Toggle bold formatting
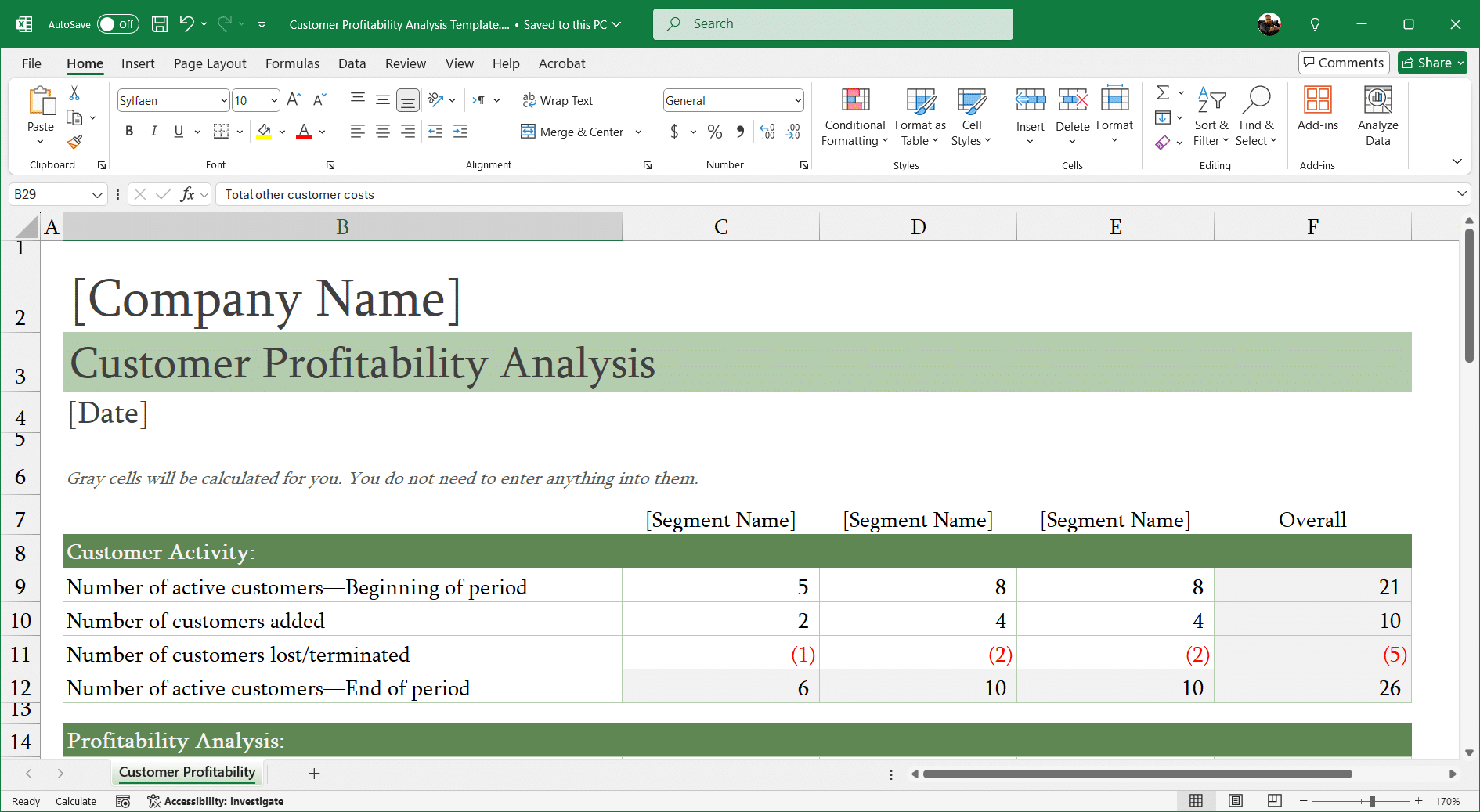Viewport: 1480px width, 812px height. pyautogui.click(x=129, y=131)
